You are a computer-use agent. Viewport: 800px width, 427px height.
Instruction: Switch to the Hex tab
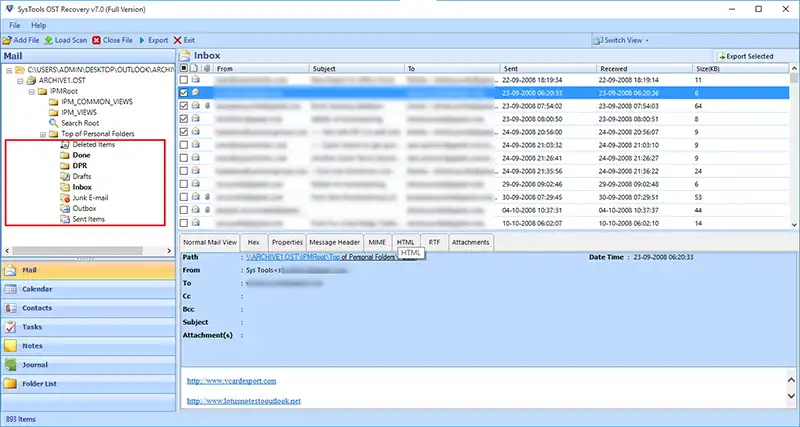point(254,242)
